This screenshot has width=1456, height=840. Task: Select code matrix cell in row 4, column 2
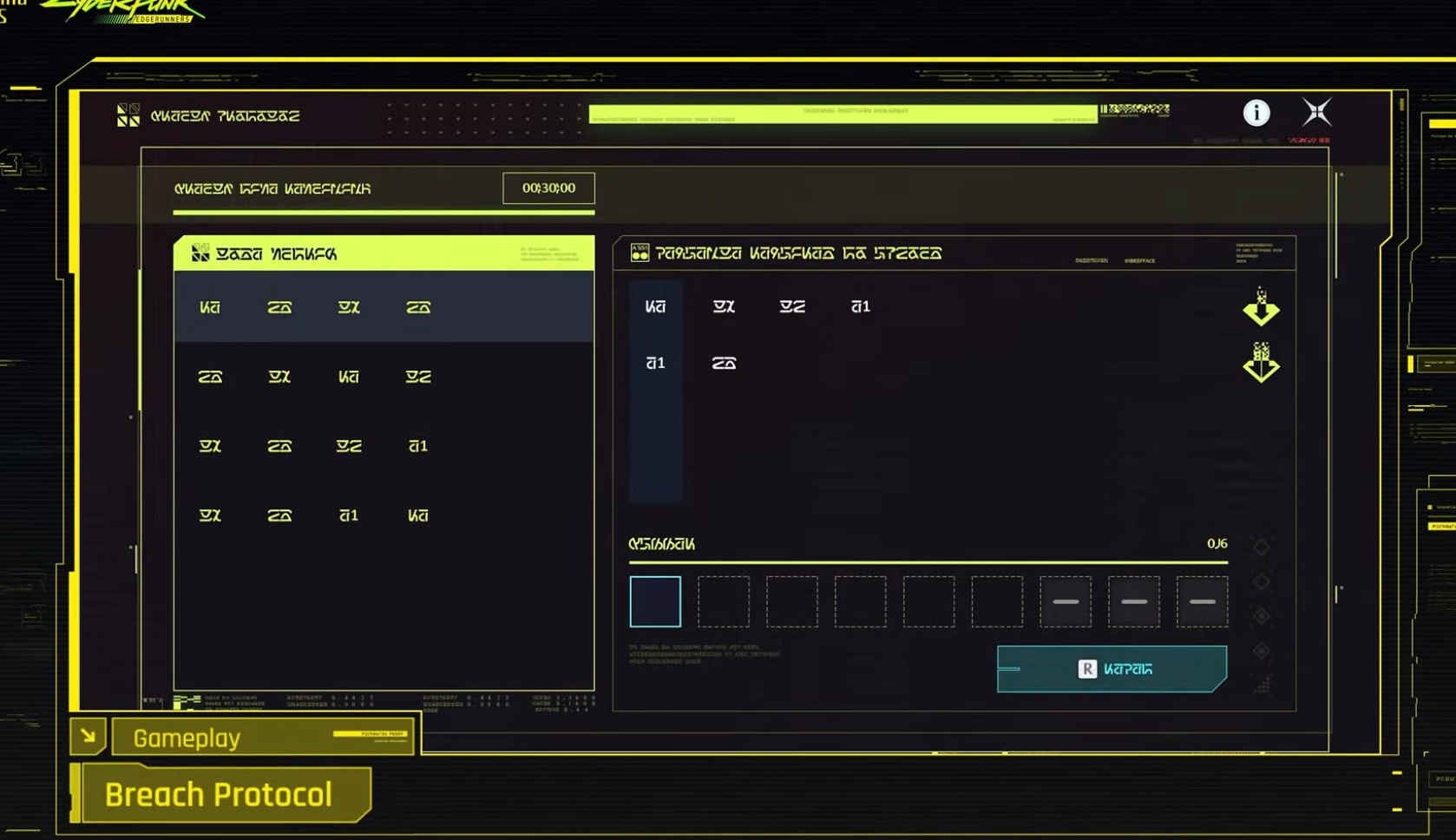[x=279, y=515]
